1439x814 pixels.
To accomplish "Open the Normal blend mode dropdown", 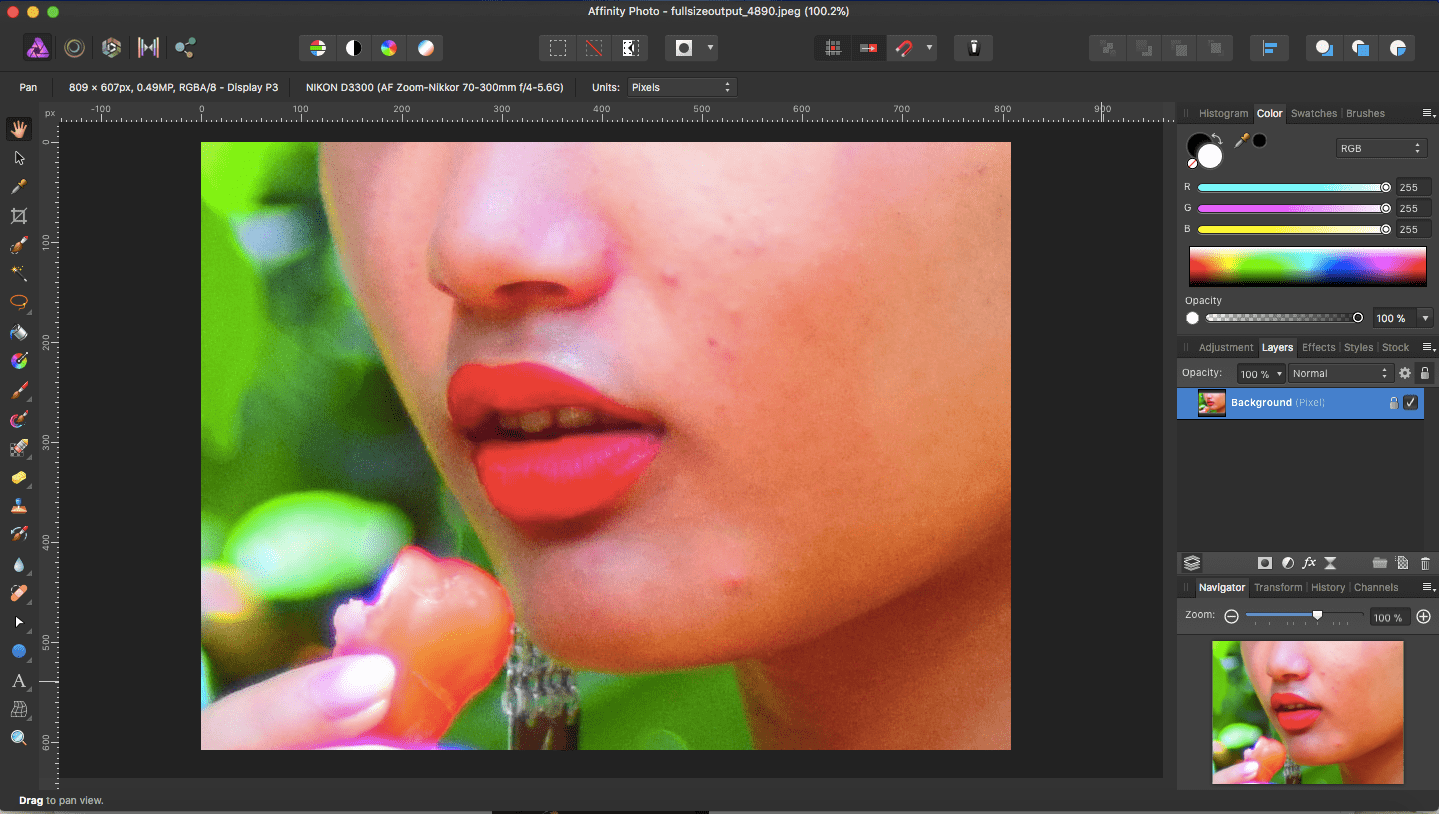I will point(1339,373).
